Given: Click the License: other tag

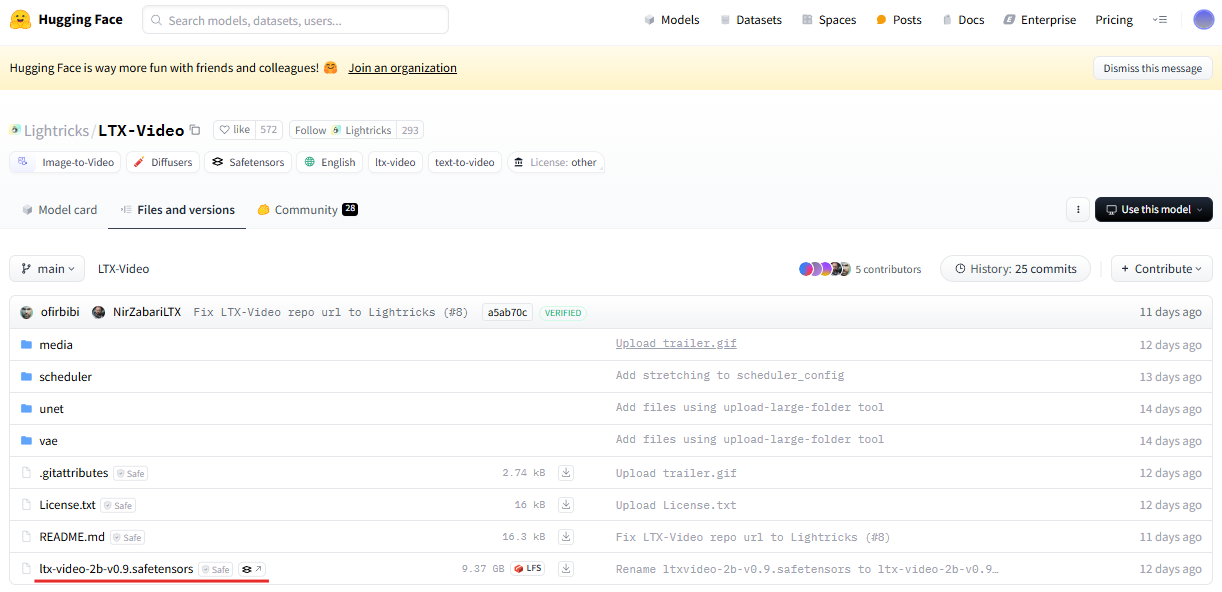Looking at the screenshot, I should coord(556,162).
